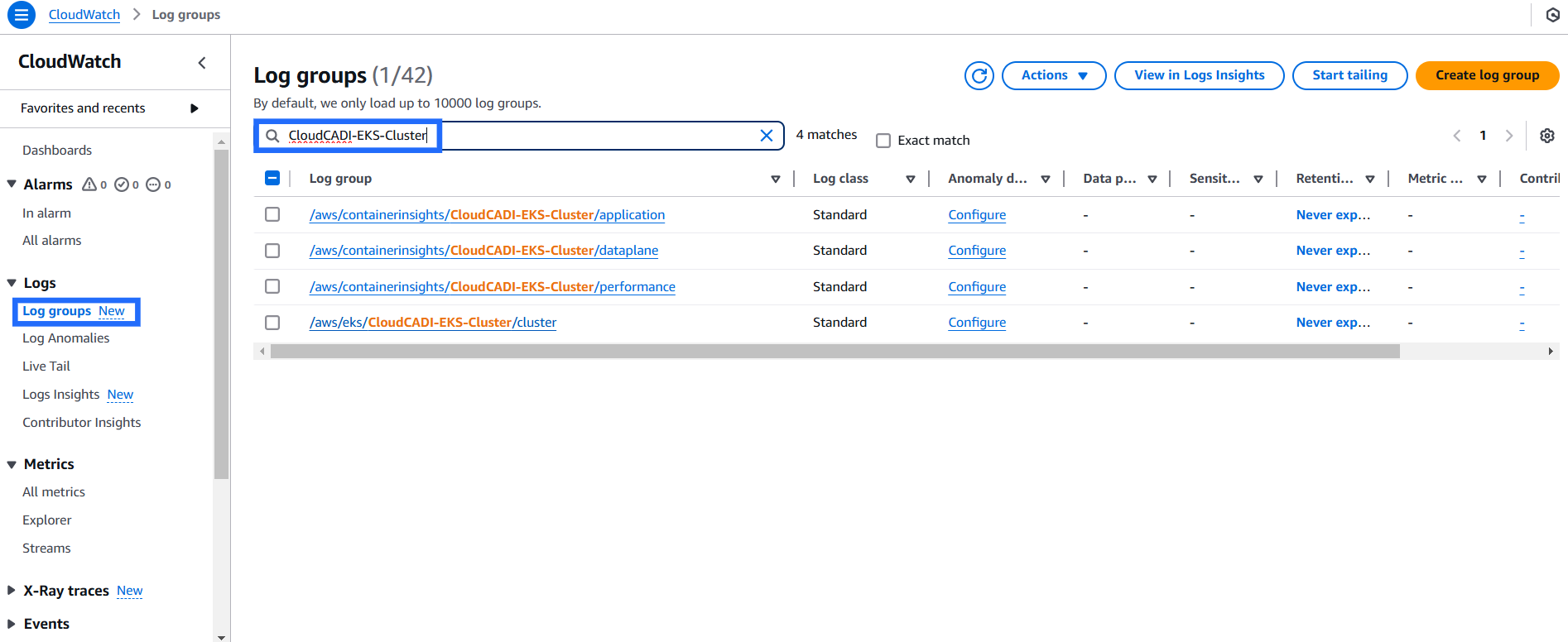Open the hamburger navigation menu icon
The image size is (1568, 642).
tap(22, 15)
